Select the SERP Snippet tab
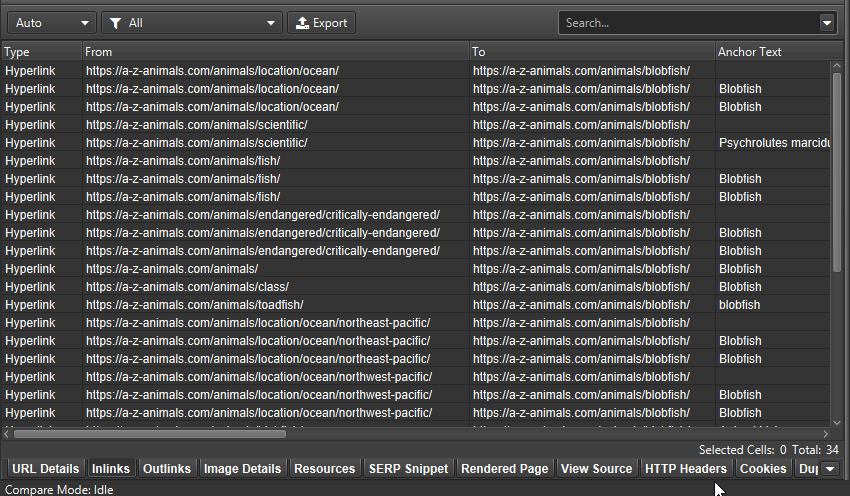Screen dimensions: 850x496 [407, 469]
